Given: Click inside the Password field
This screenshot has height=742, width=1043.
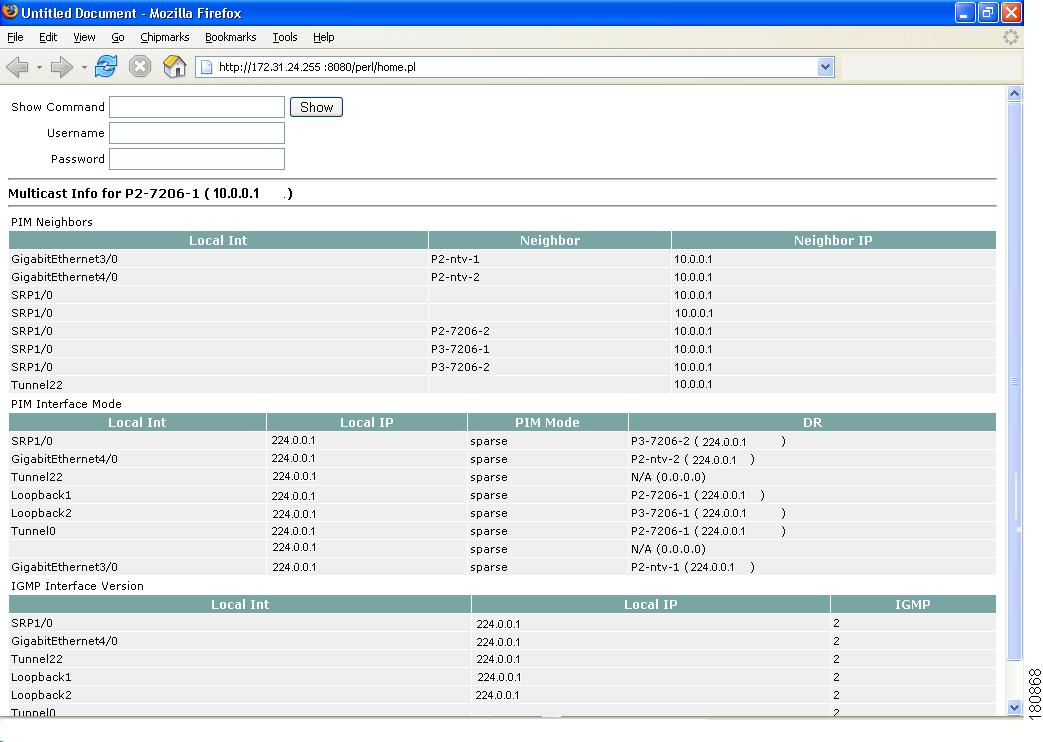Looking at the screenshot, I should (196, 158).
